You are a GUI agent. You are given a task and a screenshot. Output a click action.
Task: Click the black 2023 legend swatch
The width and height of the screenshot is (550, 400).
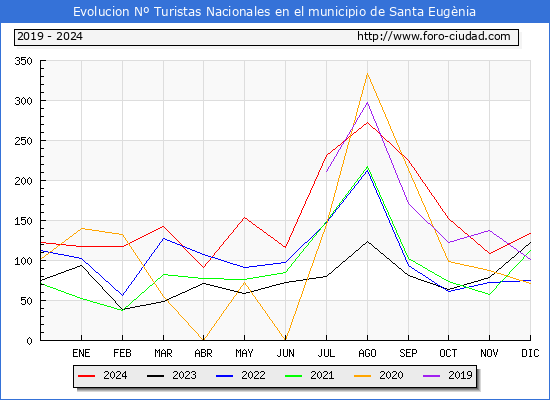(x=155, y=376)
